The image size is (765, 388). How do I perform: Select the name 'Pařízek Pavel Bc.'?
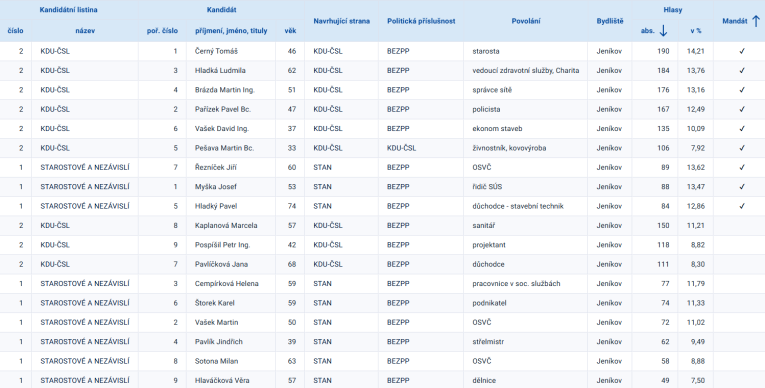[222, 109]
